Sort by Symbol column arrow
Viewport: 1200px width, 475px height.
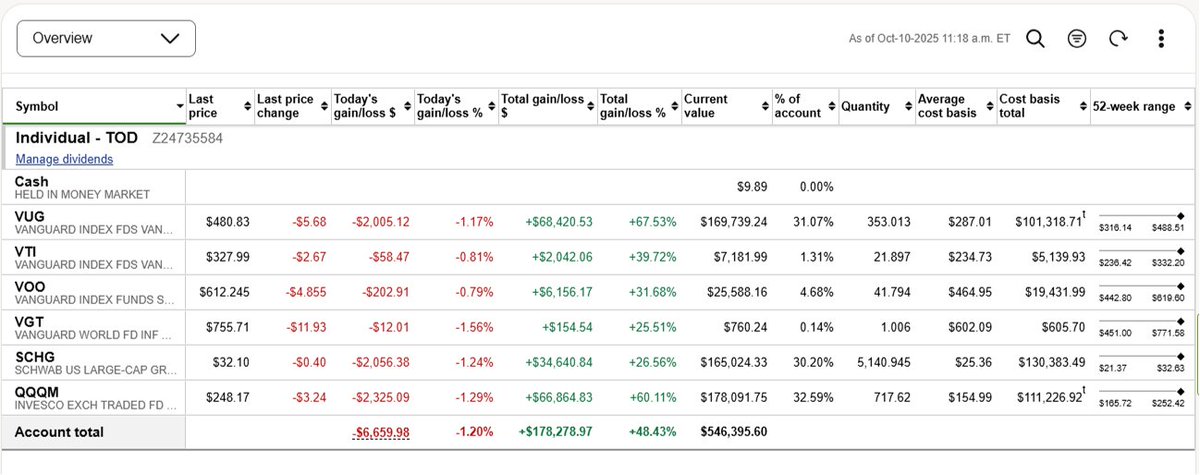coord(179,106)
